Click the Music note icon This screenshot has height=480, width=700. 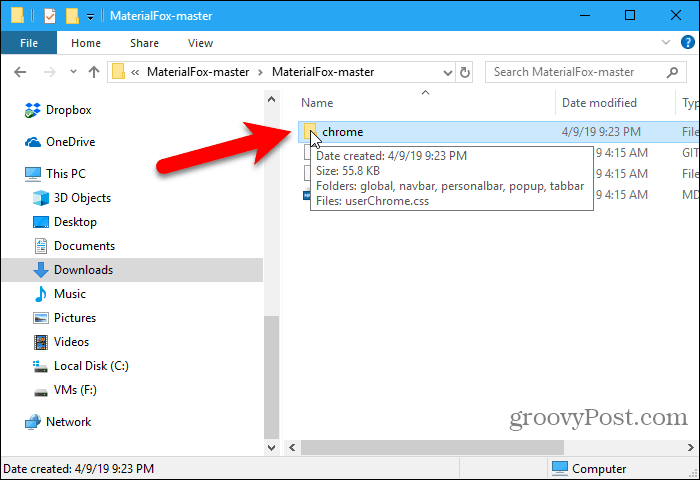point(41,294)
